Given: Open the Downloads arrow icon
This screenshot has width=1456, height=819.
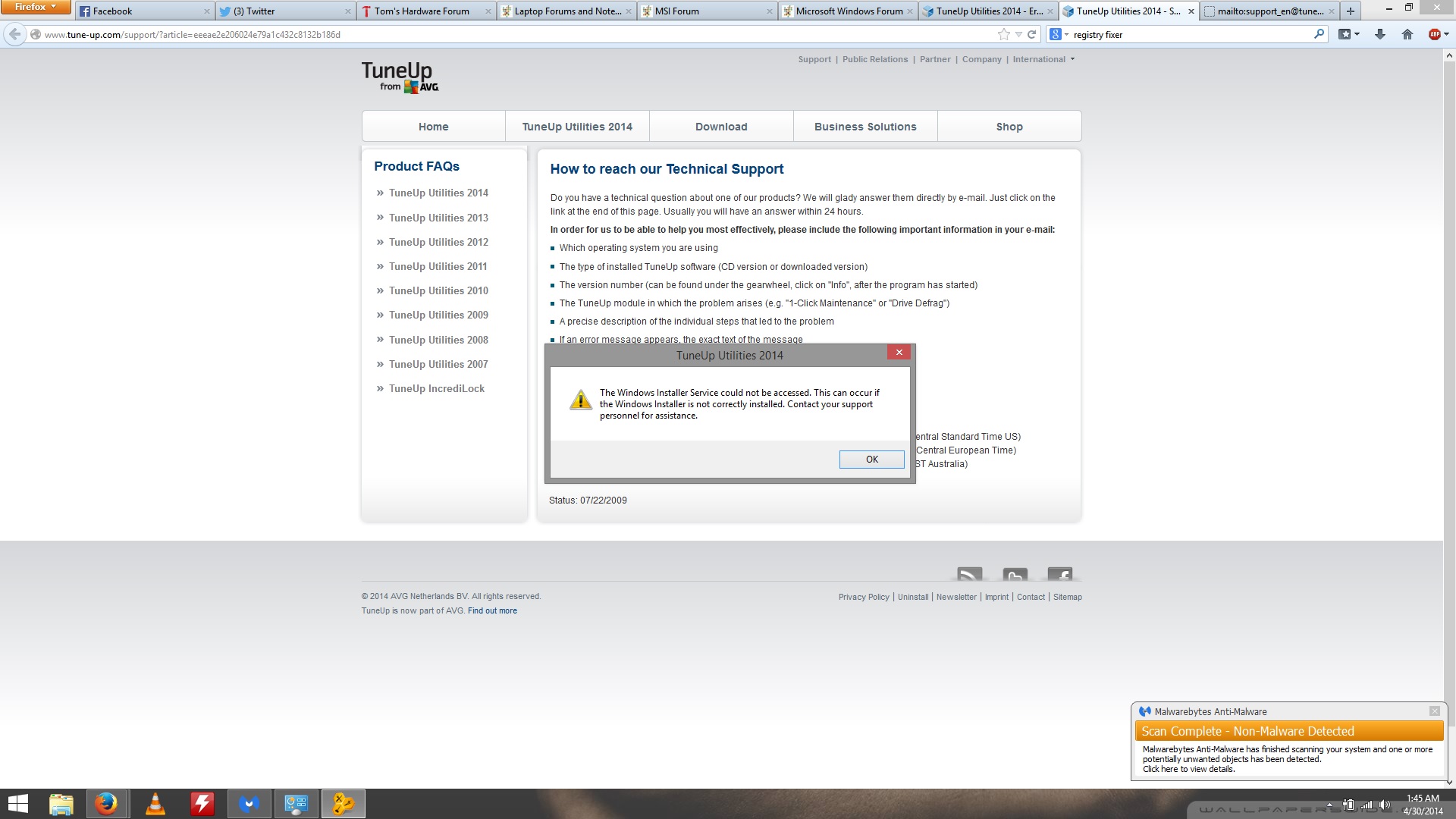Looking at the screenshot, I should (1380, 34).
